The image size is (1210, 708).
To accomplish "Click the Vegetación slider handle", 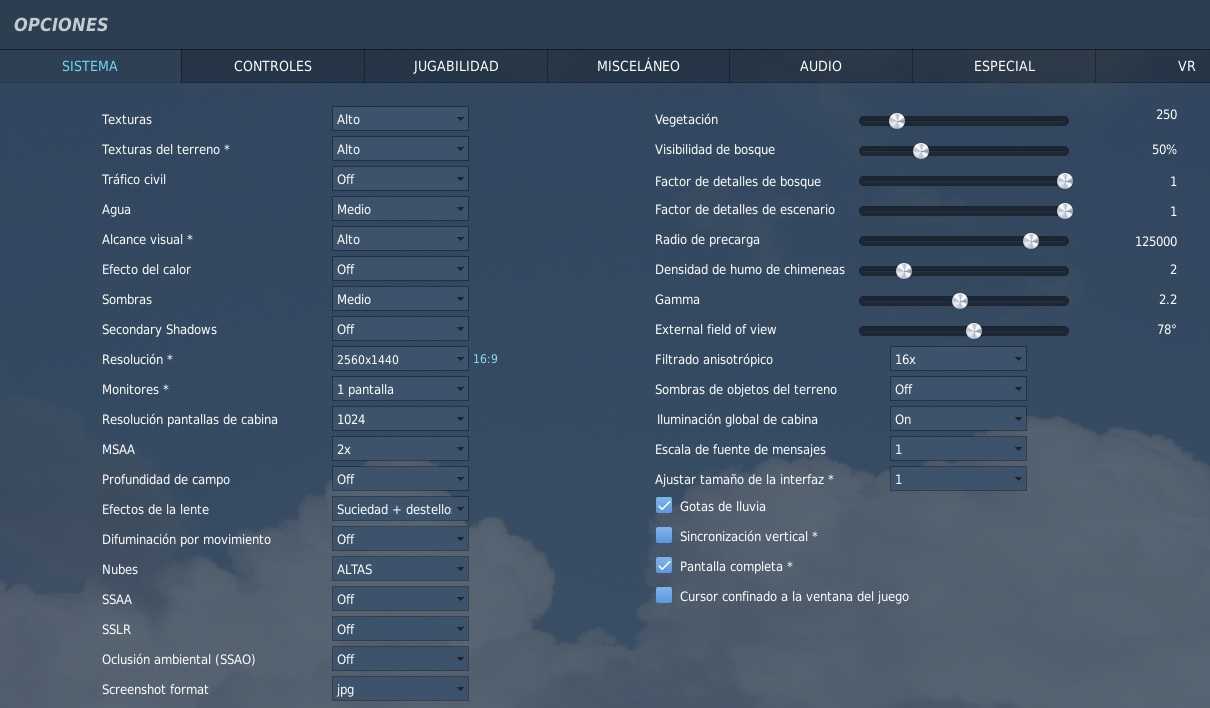I will tap(897, 121).
